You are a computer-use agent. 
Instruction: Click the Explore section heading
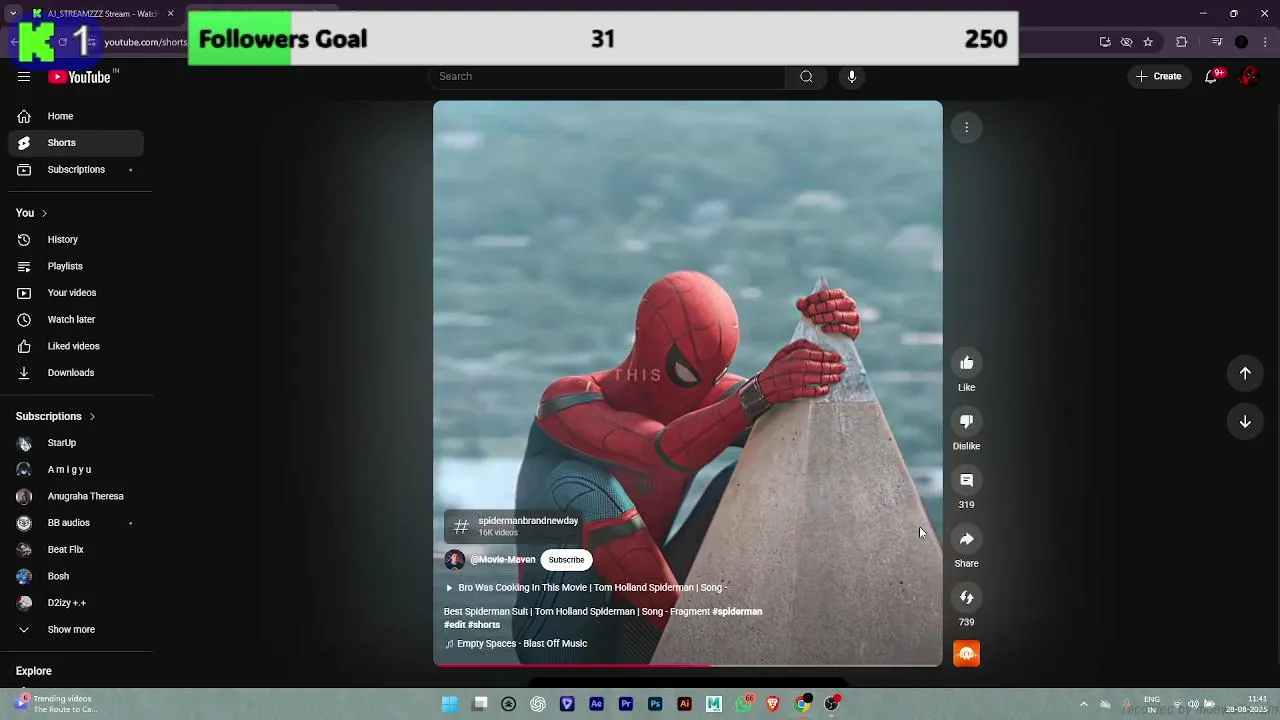pyautogui.click(x=34, y=671)
